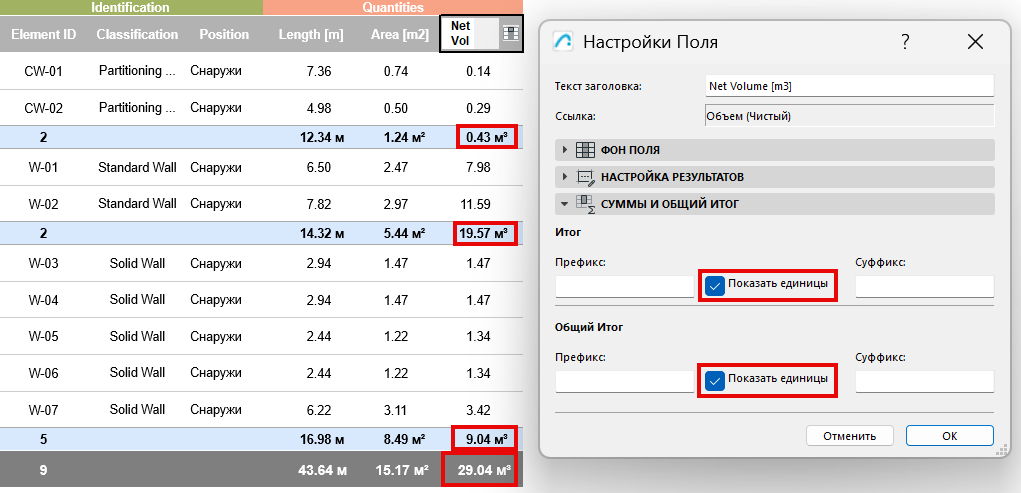Select the W-04 element ID cell
The height and width of the screenshot is (493, 1021).
(44, 300)
